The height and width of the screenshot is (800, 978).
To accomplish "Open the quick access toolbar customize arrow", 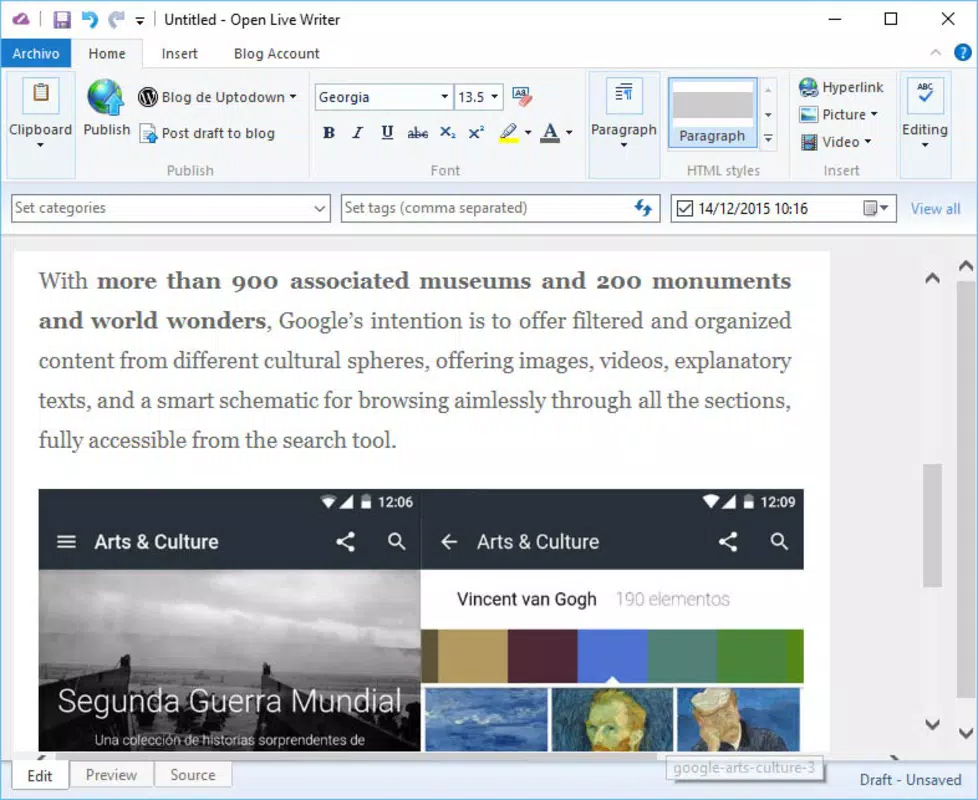I will (140, 21).
